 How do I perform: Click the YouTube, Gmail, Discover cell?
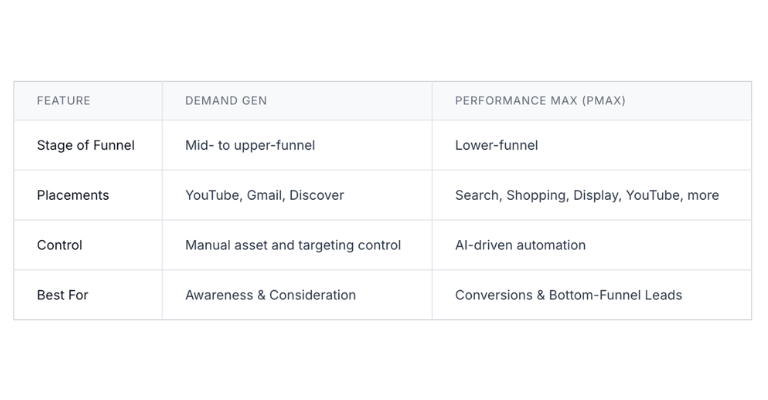[264, 195]
